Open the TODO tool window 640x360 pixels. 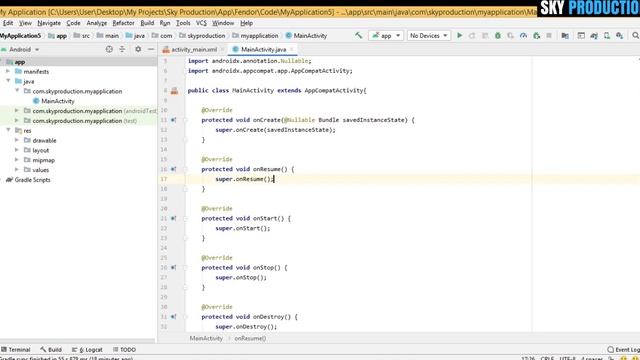124,349
